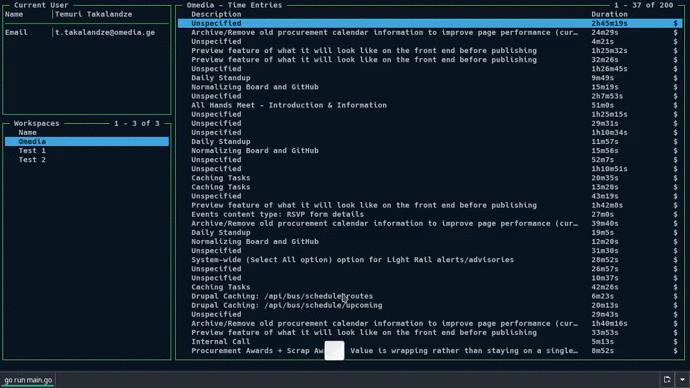The width and height of the screenshot is (690, 388).
Task: Click the billable $ on the Internal Call row
Action: 675,341
